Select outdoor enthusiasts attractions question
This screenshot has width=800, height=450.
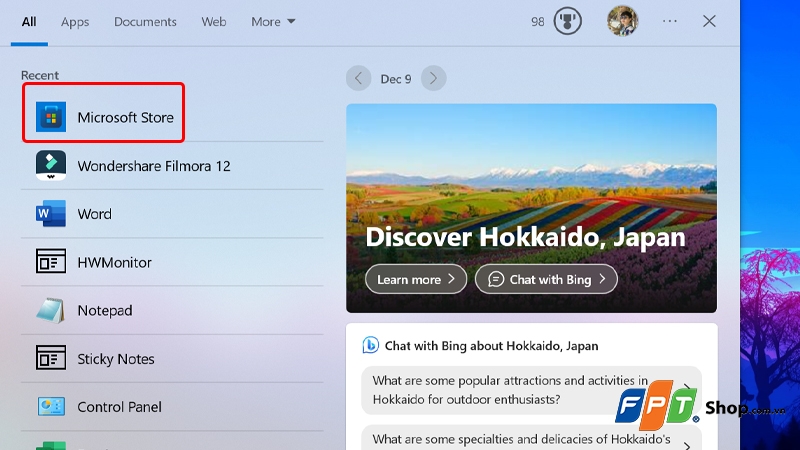[531, 390]
